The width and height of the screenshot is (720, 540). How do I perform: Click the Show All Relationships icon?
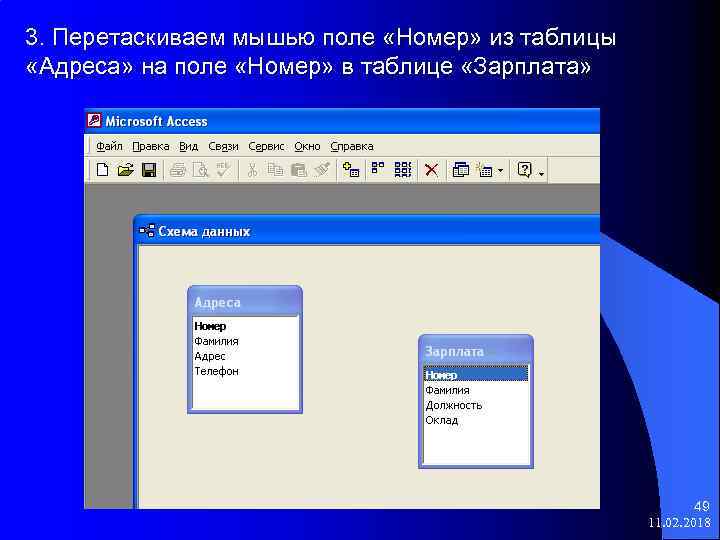tap(403, 169)
